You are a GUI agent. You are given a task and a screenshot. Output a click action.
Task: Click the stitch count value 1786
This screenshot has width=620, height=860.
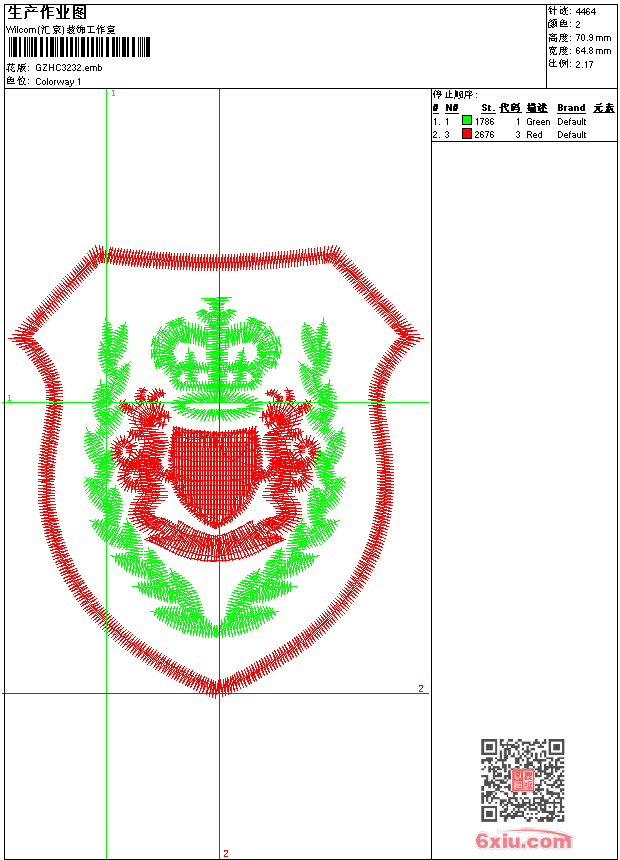pyautogui.click(x=484, y=122)
